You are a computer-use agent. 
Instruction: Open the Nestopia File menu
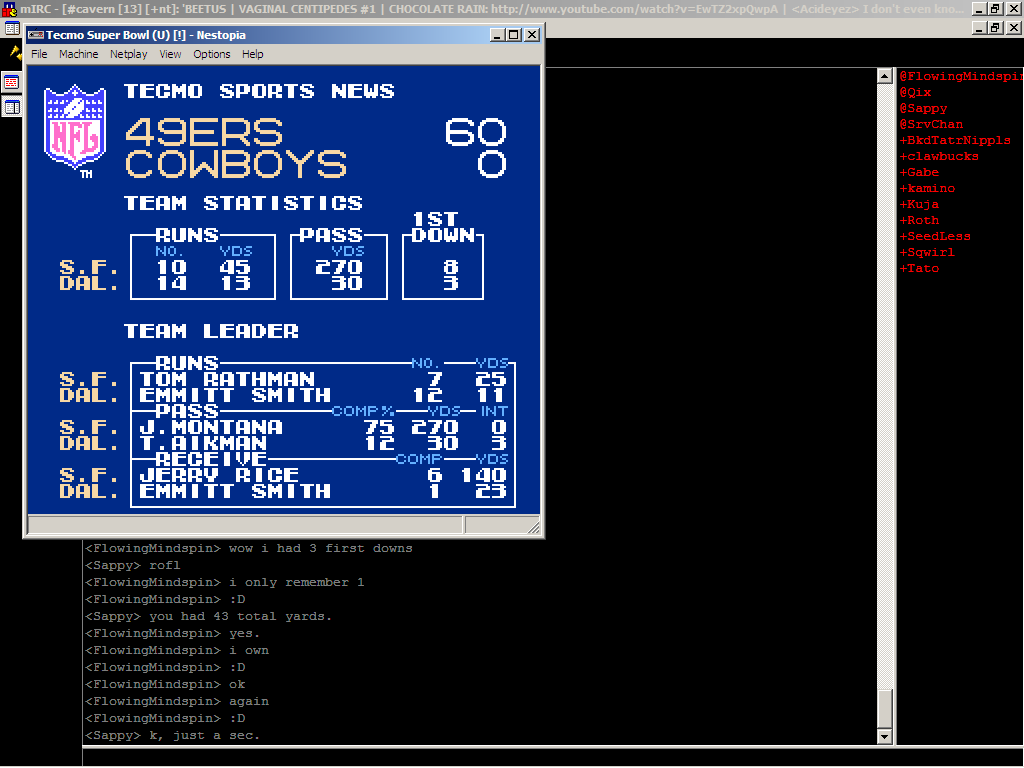pos(39,54)
